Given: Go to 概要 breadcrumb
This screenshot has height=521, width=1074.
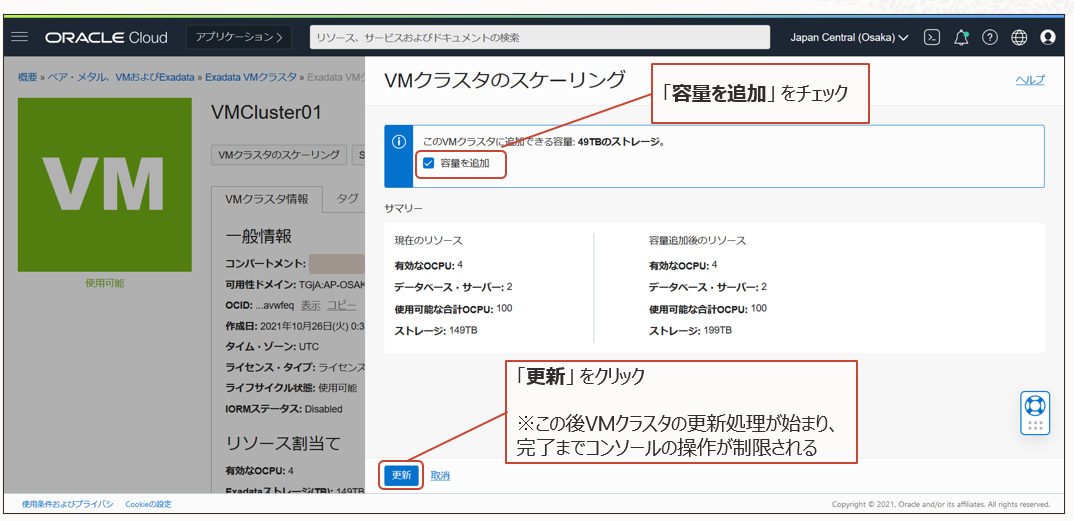Looking at the screenshot, I should pyautogui.click(x=28, y=77).
